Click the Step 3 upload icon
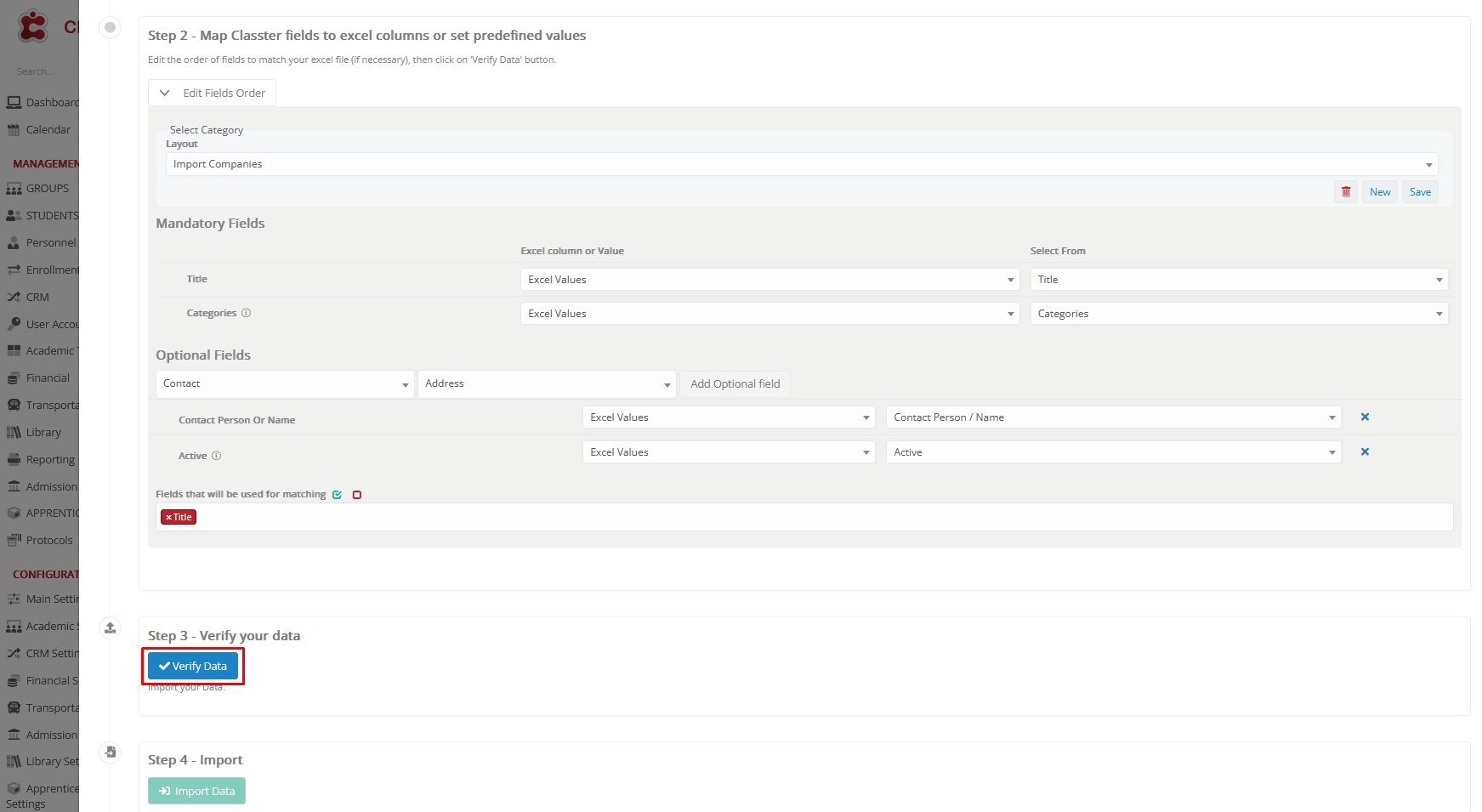This screenshot has width=1482, height=812. coord(110,628)
